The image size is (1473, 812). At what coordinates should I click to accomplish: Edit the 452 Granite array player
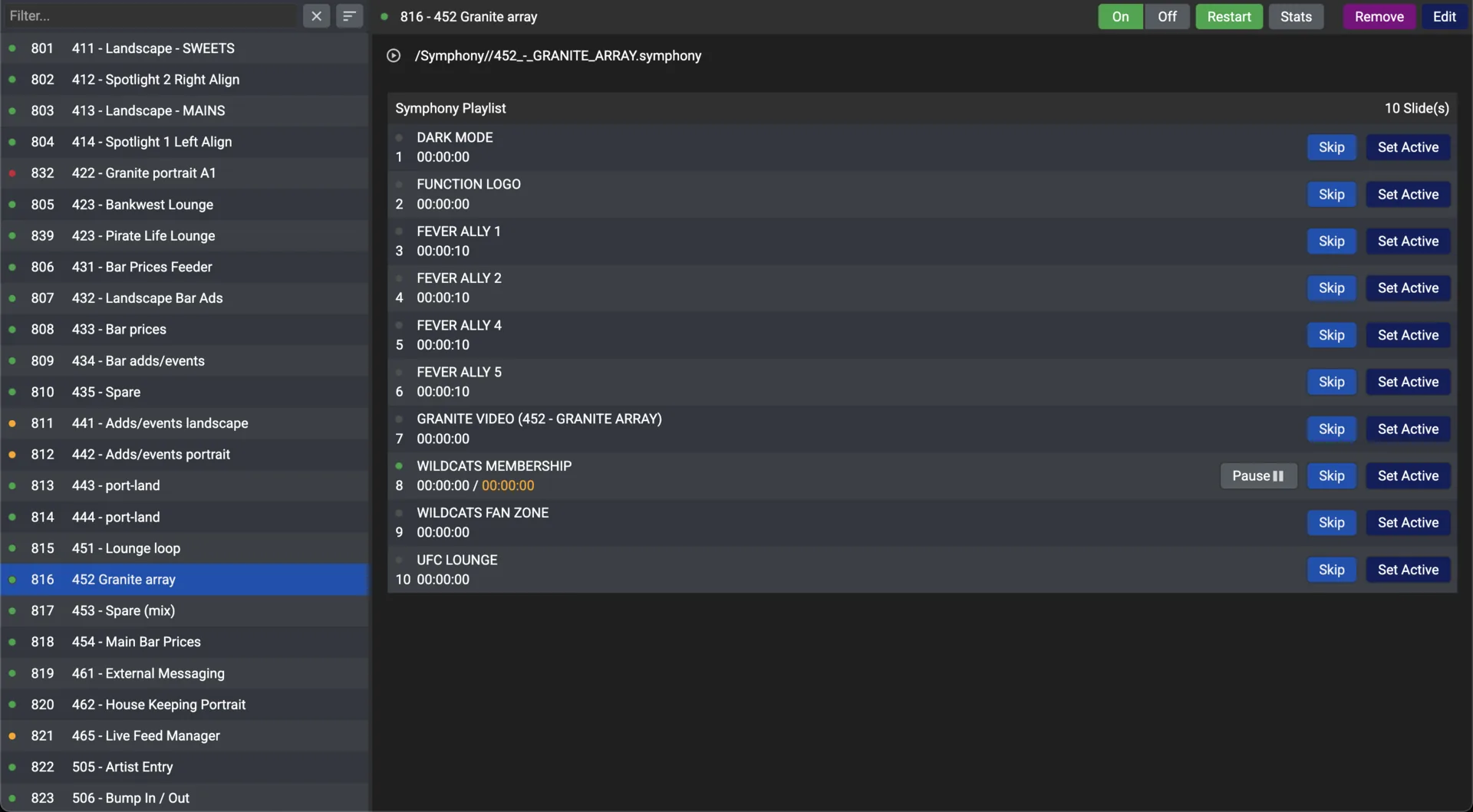tap(1444, 16)
